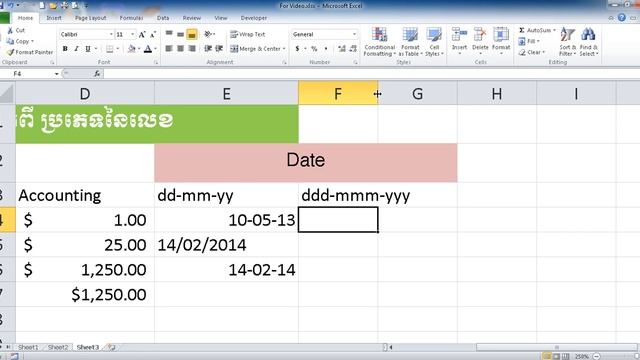Decrease font size with Shrink Font icon
The height and width of the screenshot is (360, 640).
153,35
